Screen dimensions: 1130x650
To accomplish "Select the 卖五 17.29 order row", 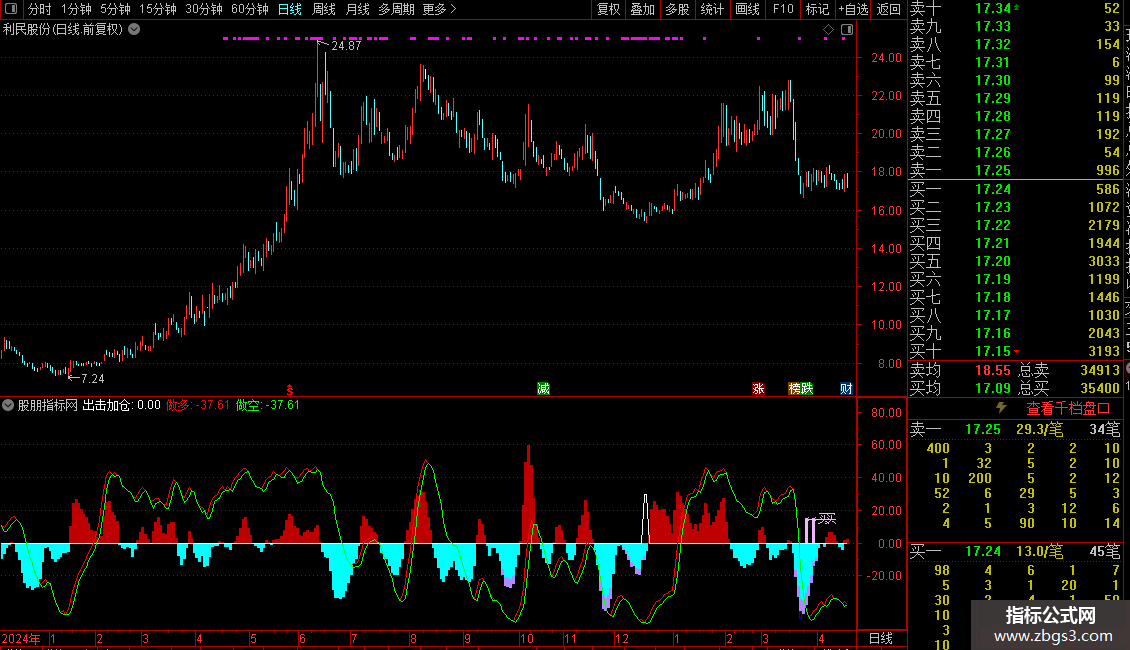I will 1015,98.
